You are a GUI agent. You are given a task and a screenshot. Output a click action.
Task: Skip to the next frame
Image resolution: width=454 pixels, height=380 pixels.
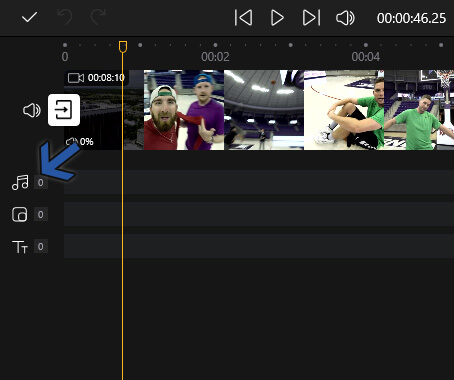pos(311,18)
